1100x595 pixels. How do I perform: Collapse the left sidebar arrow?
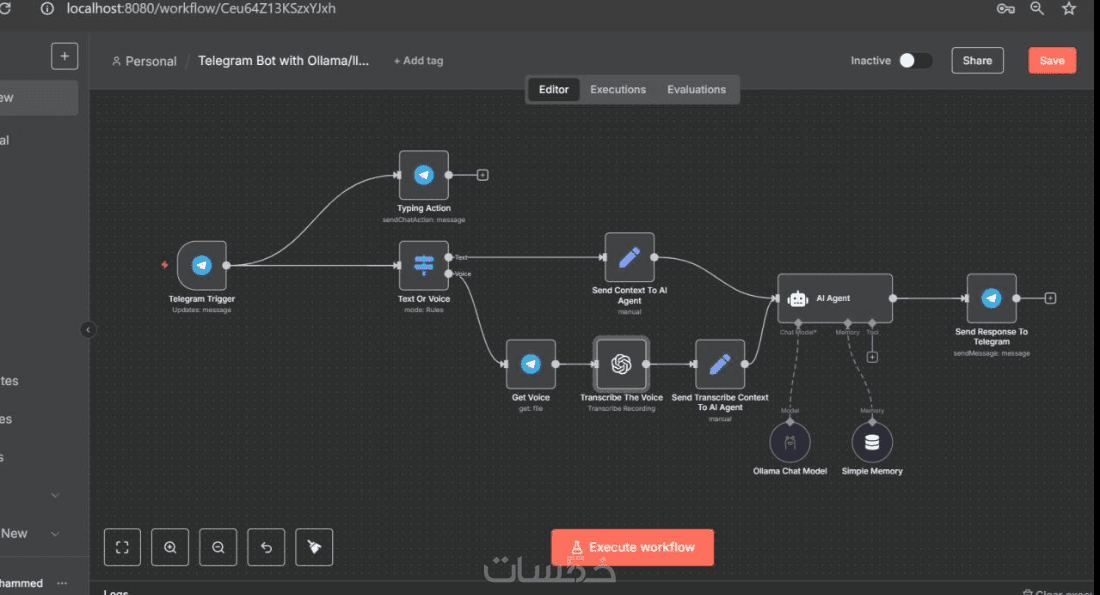(88, 330)
